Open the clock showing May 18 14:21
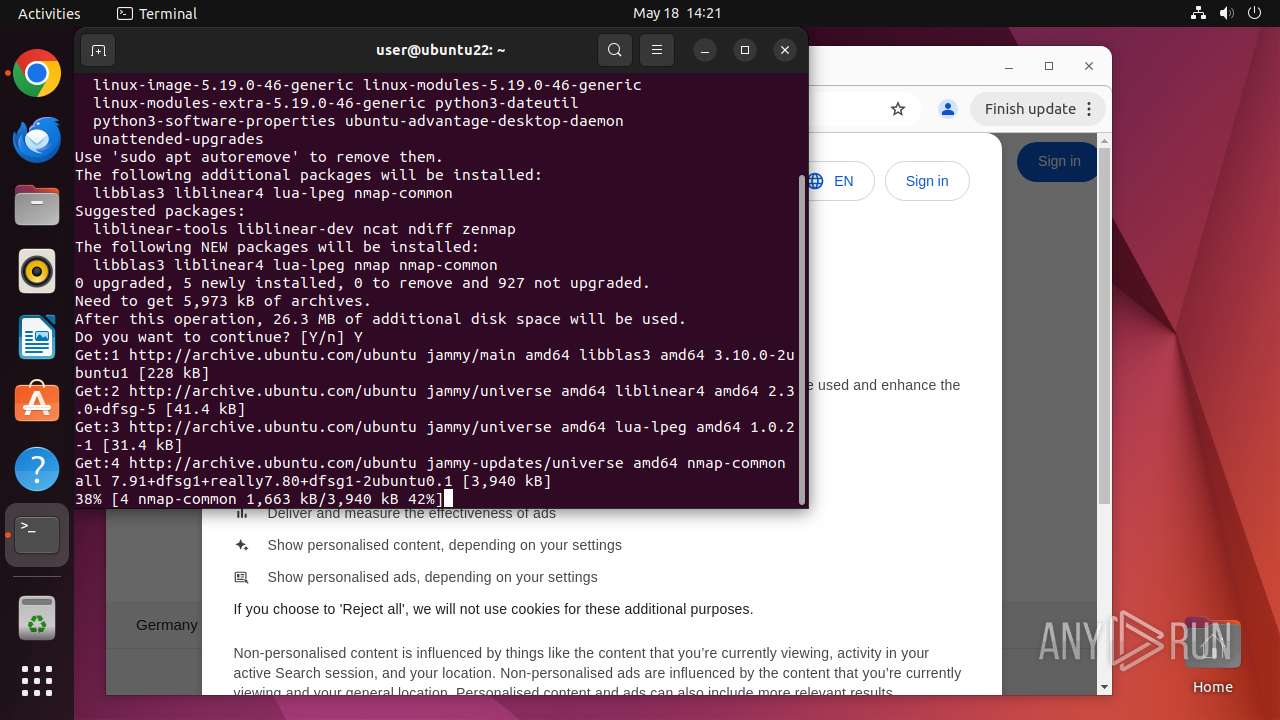The height and width of the screenshot is (720, 1280). click(677, 13)
